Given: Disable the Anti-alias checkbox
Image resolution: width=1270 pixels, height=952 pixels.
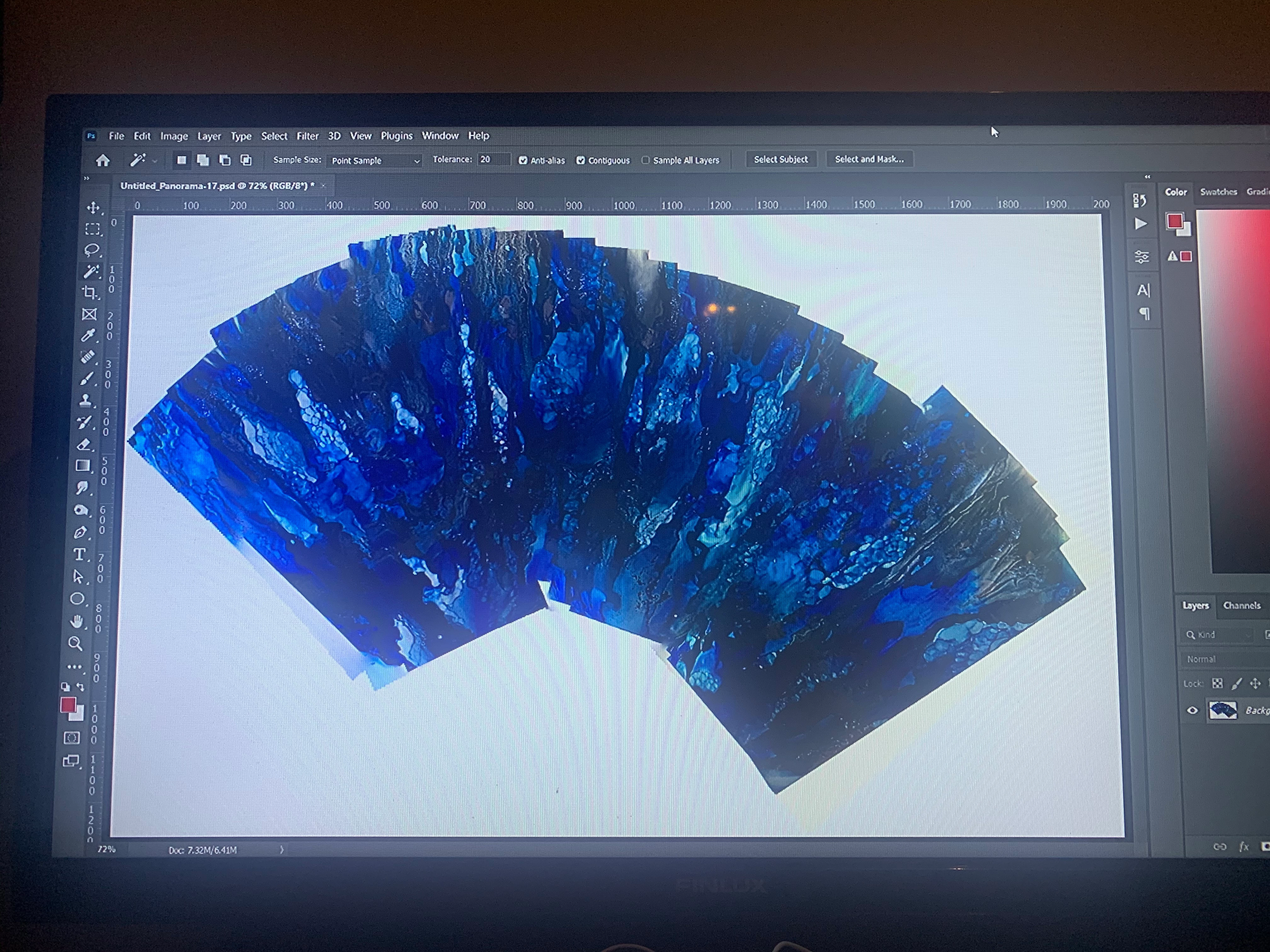Looking at the screenshot, I should pyautogui.click(x=523, y=161).
